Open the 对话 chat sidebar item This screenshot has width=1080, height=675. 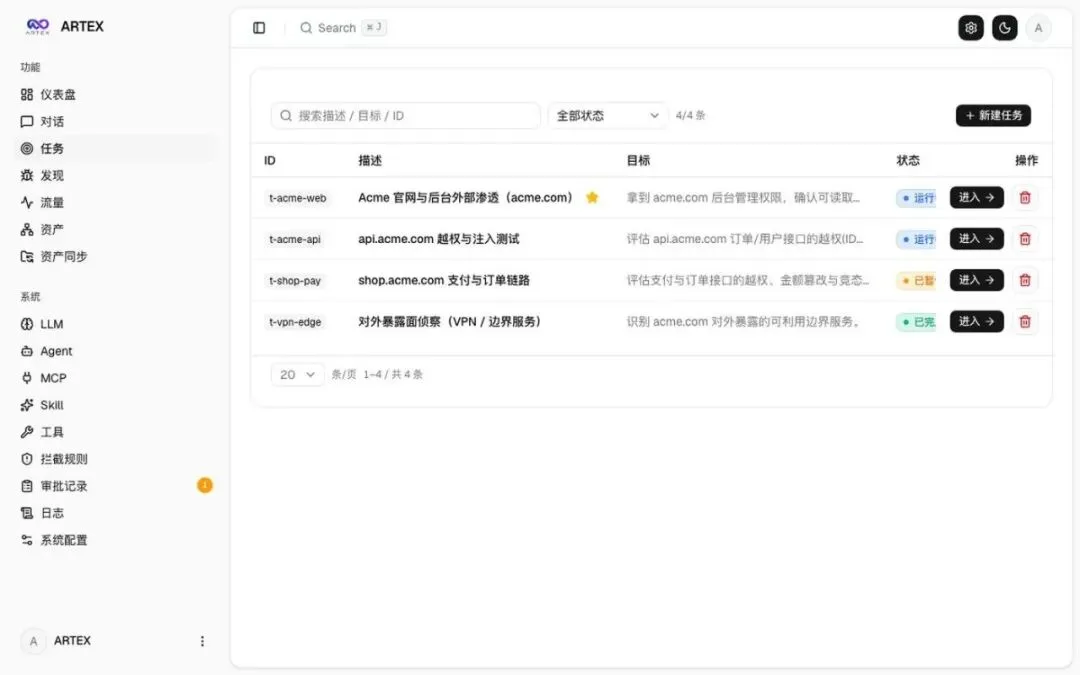pos(114,121)
